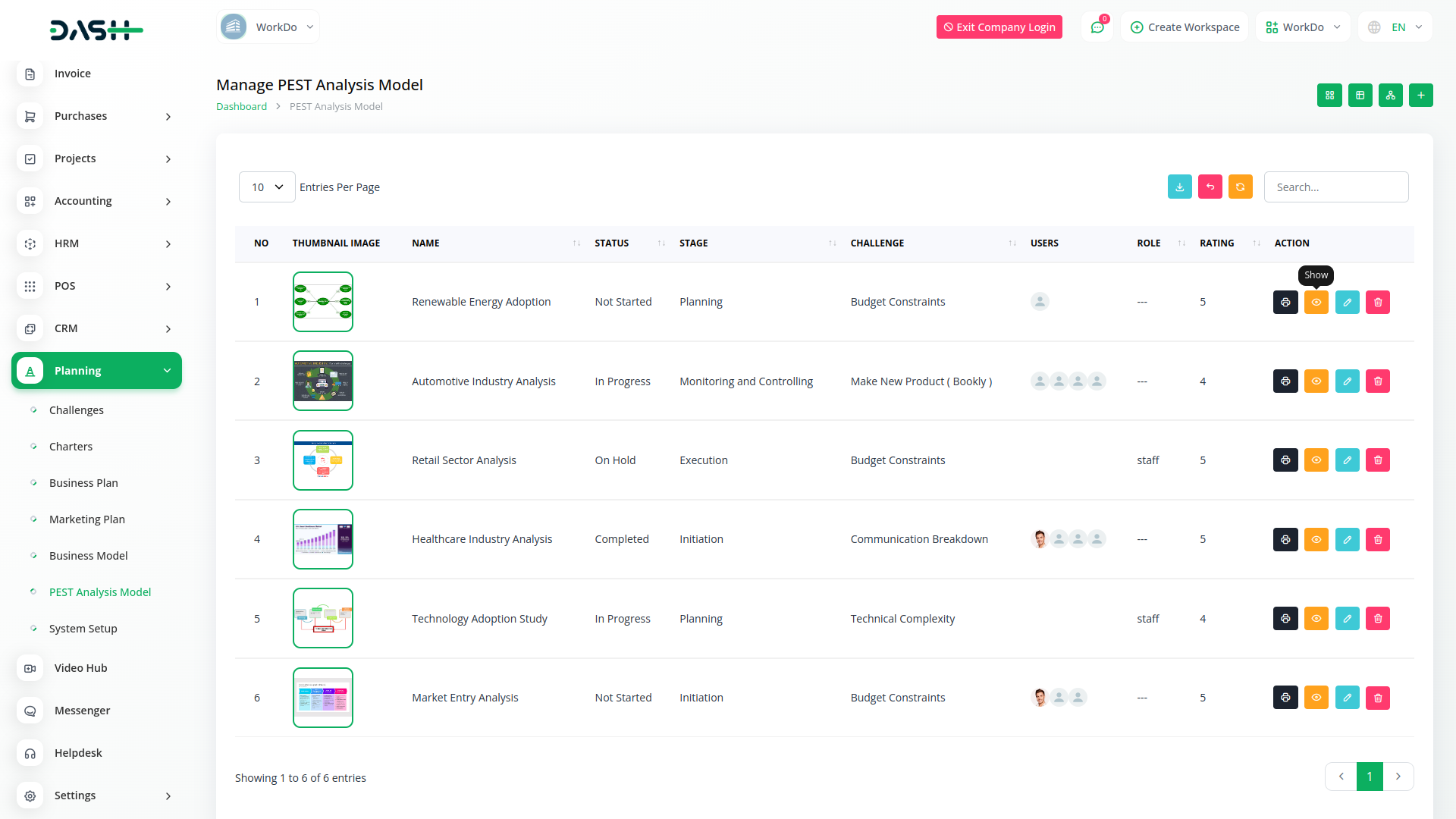View Technology Adoption Study eye icon
The width and height of the screenshot is (1456, 819).
coord(1316,619)
